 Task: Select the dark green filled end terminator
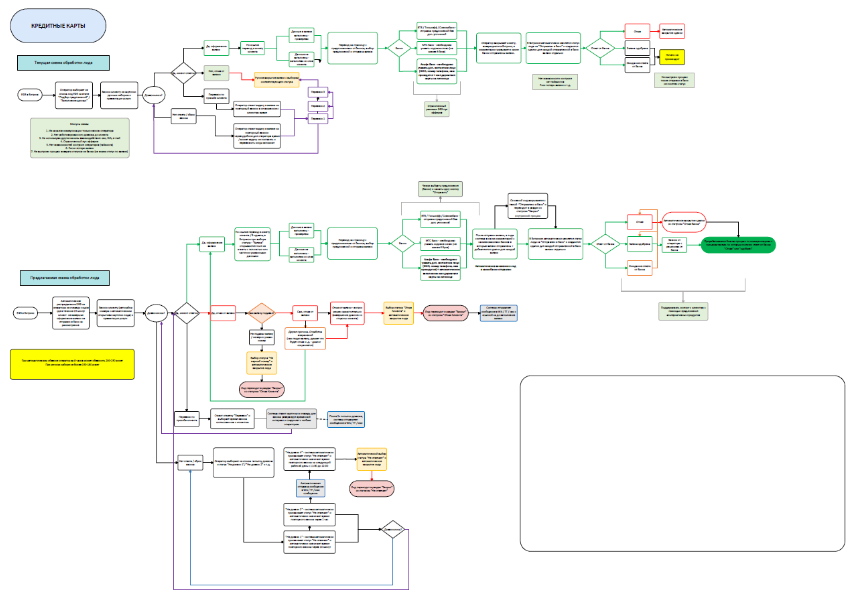click(x=738, y=244)
